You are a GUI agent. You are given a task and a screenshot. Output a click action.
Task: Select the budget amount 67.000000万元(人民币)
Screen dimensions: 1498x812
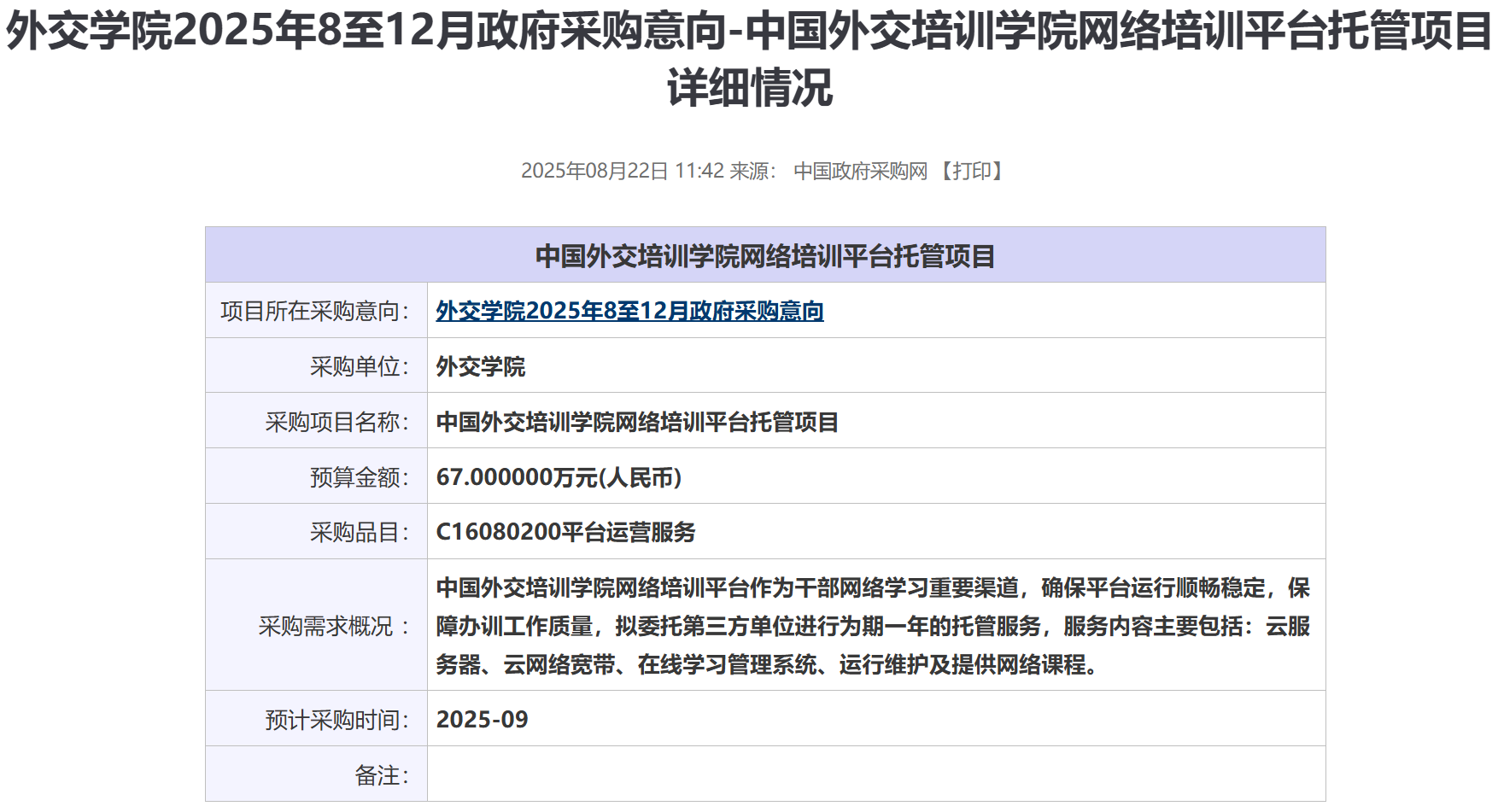tap(559, 476)
